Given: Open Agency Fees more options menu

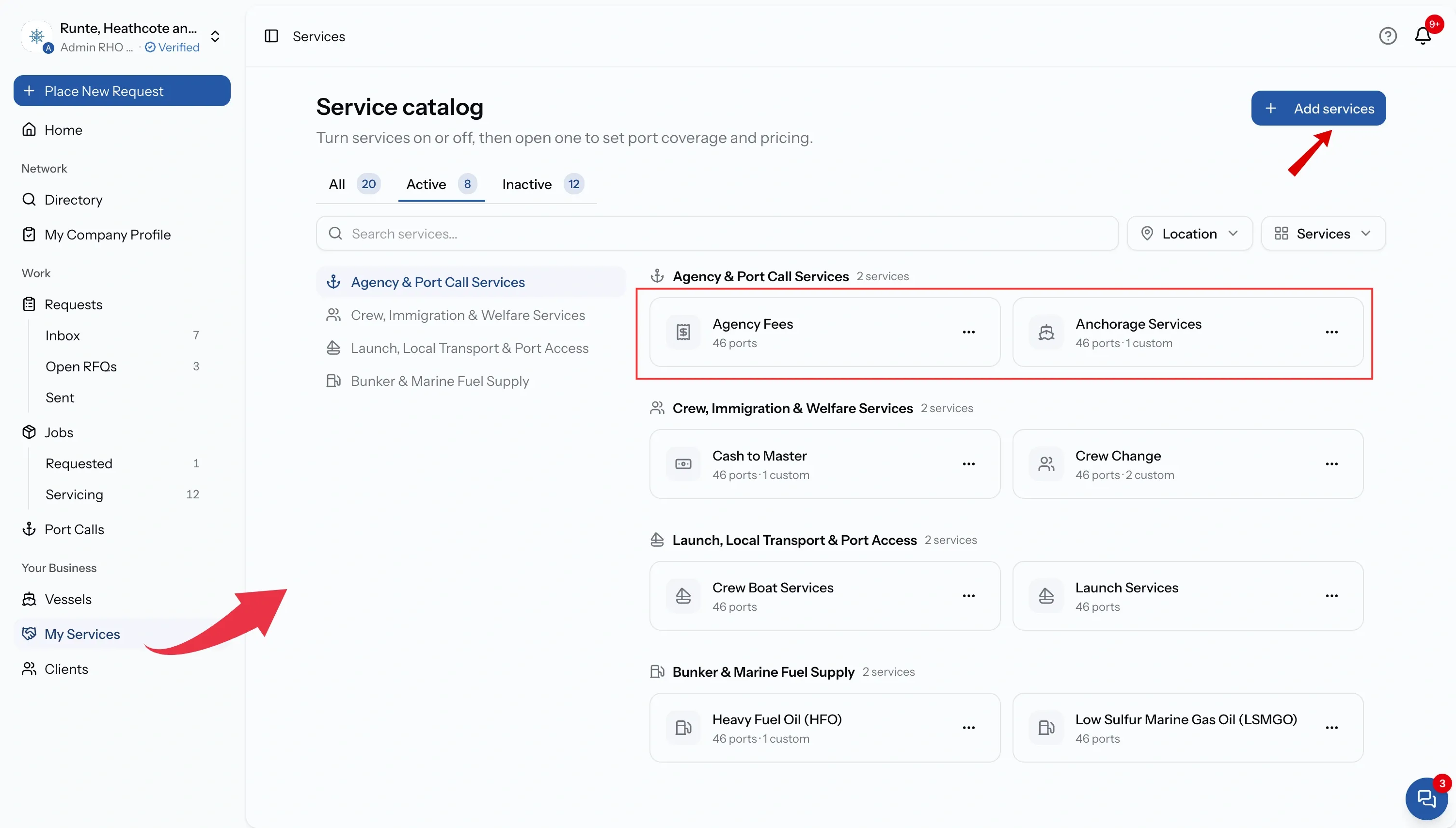Looking at the screenshot, I should pyautogui.click(x=969, y=332).
